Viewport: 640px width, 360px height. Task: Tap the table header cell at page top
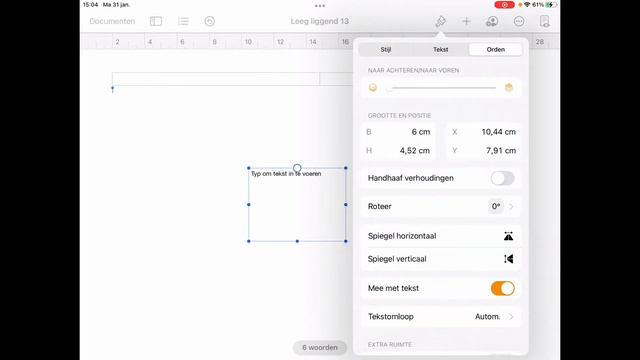tap(216, 79)
